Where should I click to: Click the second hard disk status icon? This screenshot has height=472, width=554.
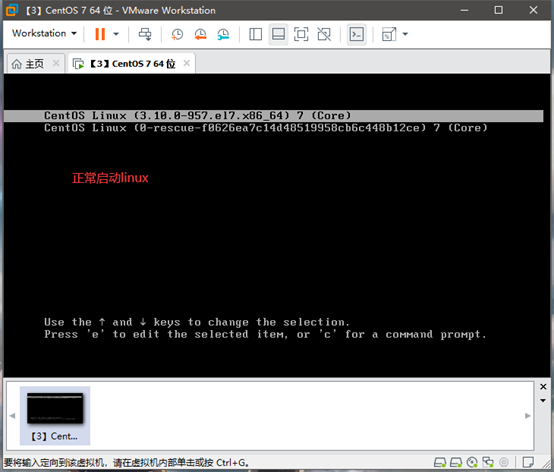coord(456,462)
